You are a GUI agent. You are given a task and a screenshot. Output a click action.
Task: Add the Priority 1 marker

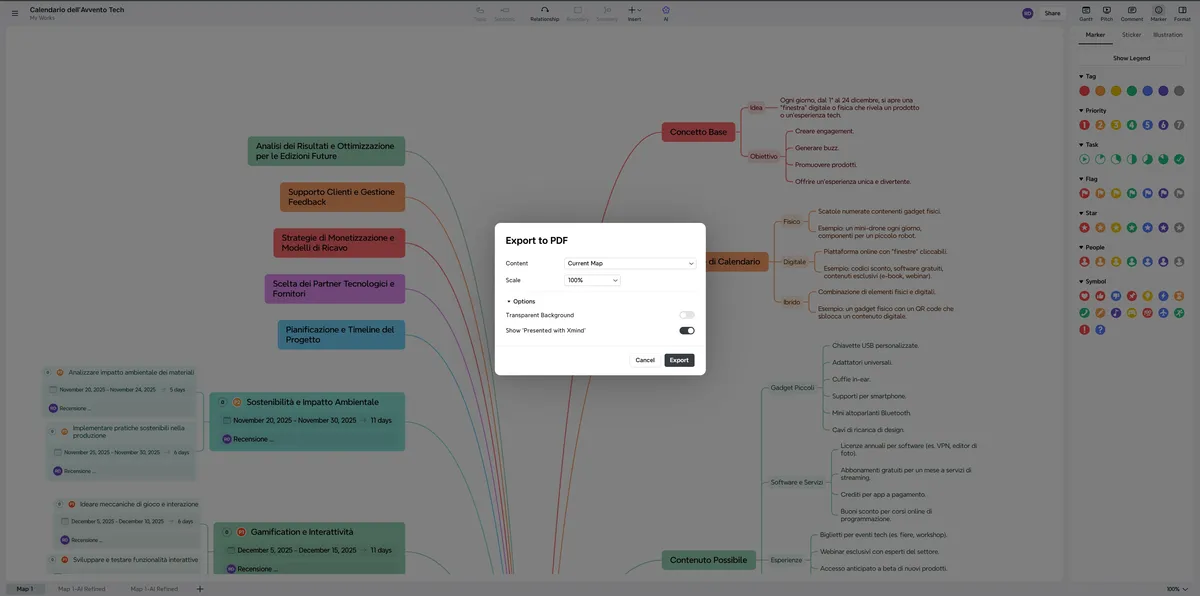[x=1084, y=125]
